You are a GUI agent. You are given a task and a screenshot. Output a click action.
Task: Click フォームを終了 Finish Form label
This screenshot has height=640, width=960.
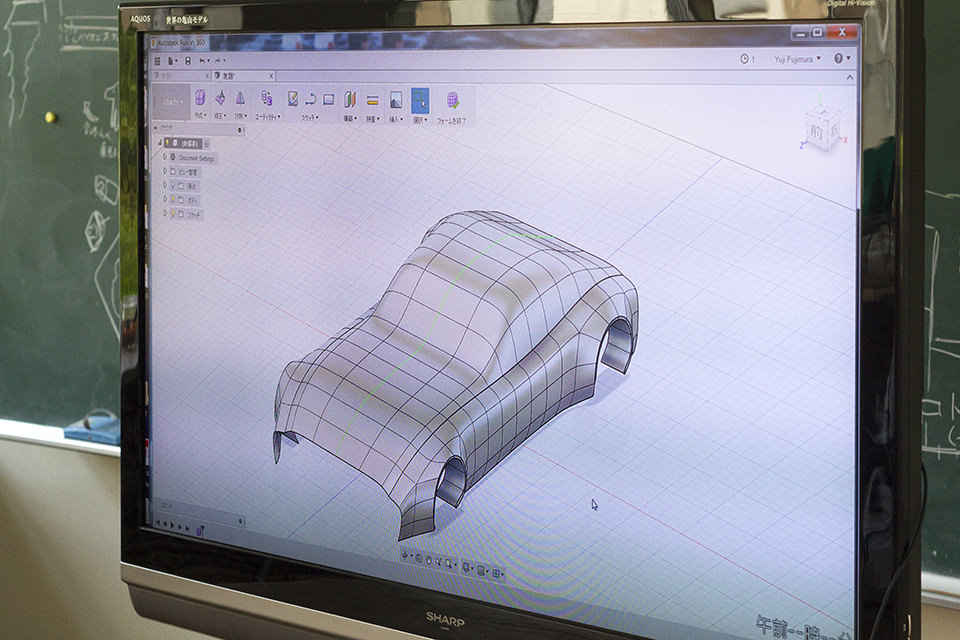[451, 121]
